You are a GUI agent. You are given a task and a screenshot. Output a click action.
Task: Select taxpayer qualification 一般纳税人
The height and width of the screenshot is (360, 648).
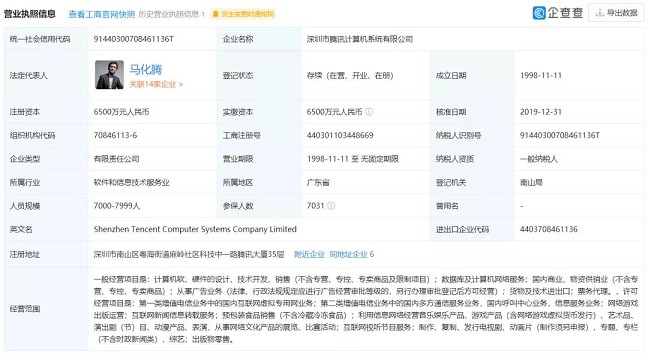pyautogui.click(x=539, y=159)
